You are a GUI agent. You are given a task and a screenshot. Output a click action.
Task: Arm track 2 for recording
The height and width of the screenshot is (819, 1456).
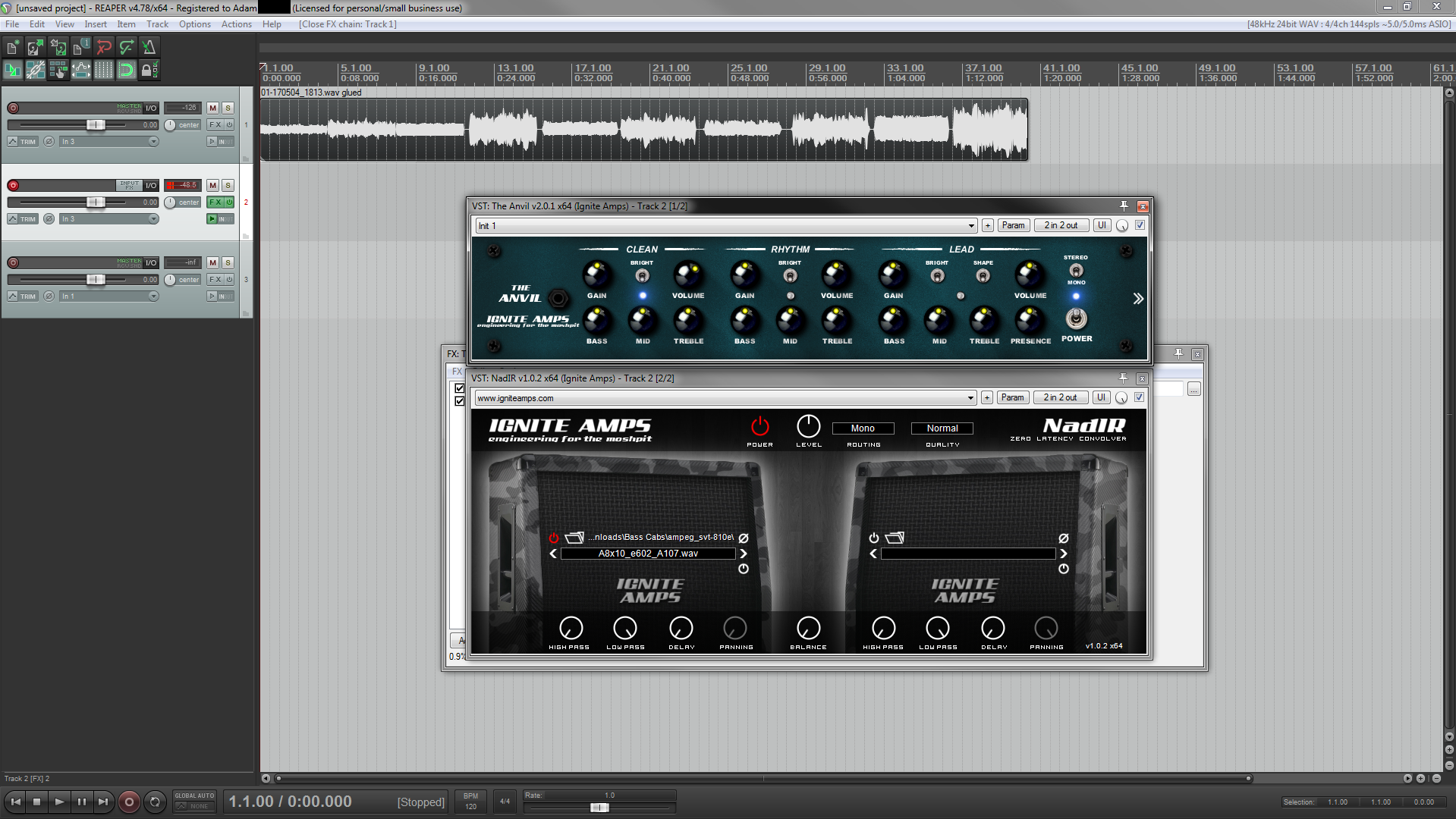(x=13, y=185)
